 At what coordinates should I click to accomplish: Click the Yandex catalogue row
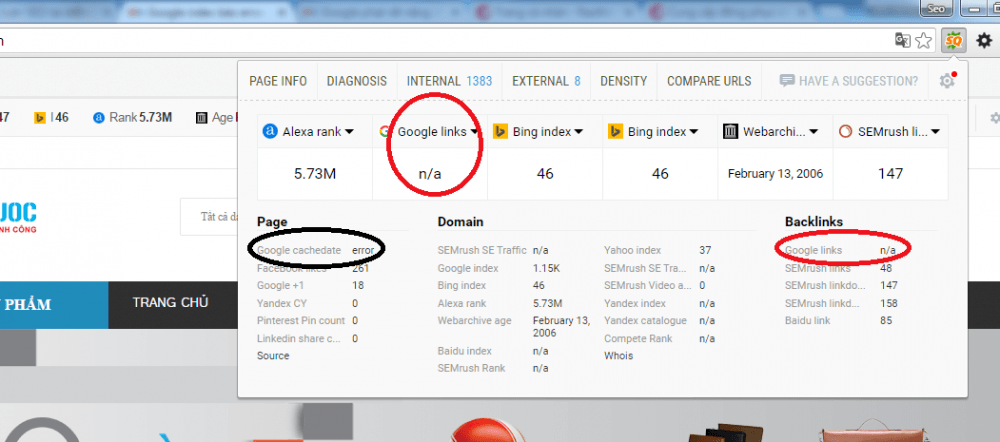pyautogui.click(x=659, y=321)
